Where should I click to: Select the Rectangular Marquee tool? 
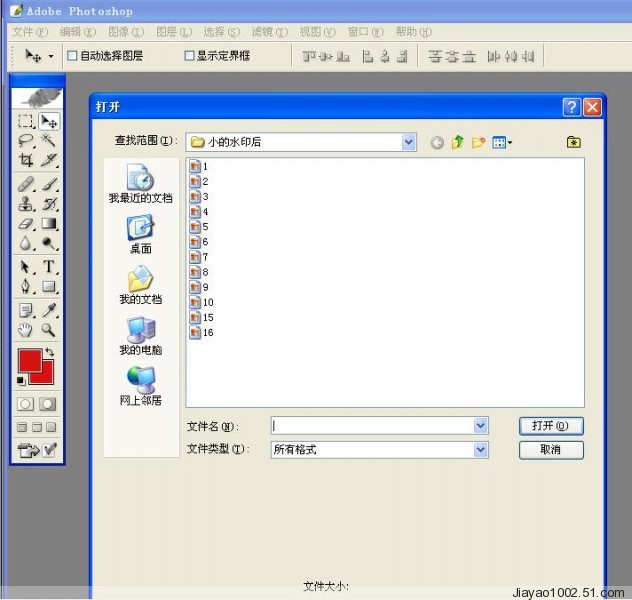tap(26, 121)
